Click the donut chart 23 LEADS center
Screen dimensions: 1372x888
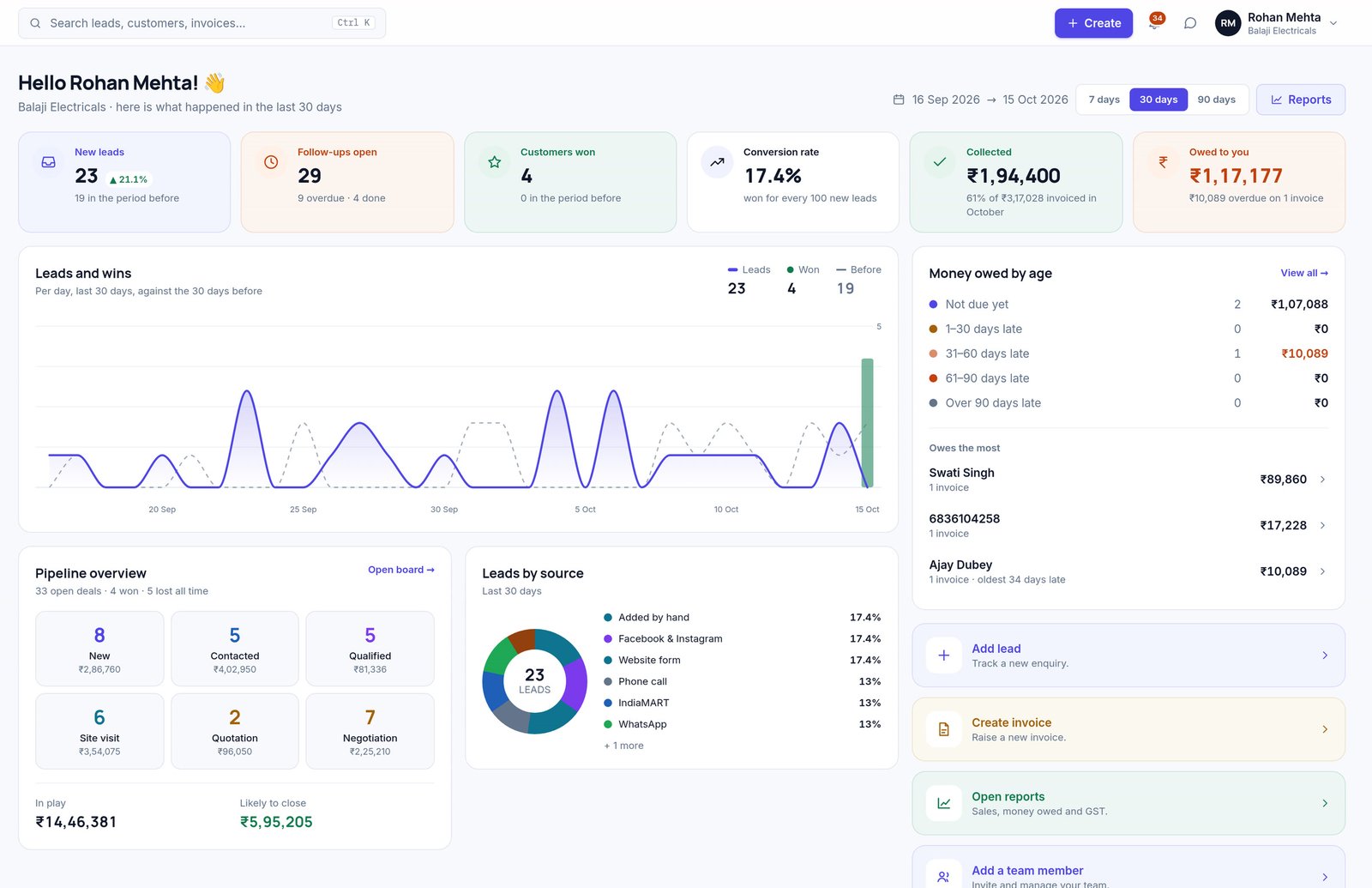(x=534, y=681)
